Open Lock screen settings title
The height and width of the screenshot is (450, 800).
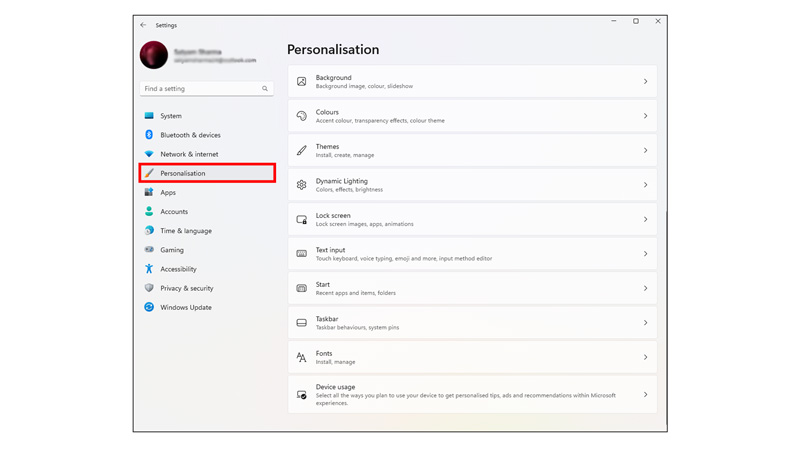(x=333, y=215)
